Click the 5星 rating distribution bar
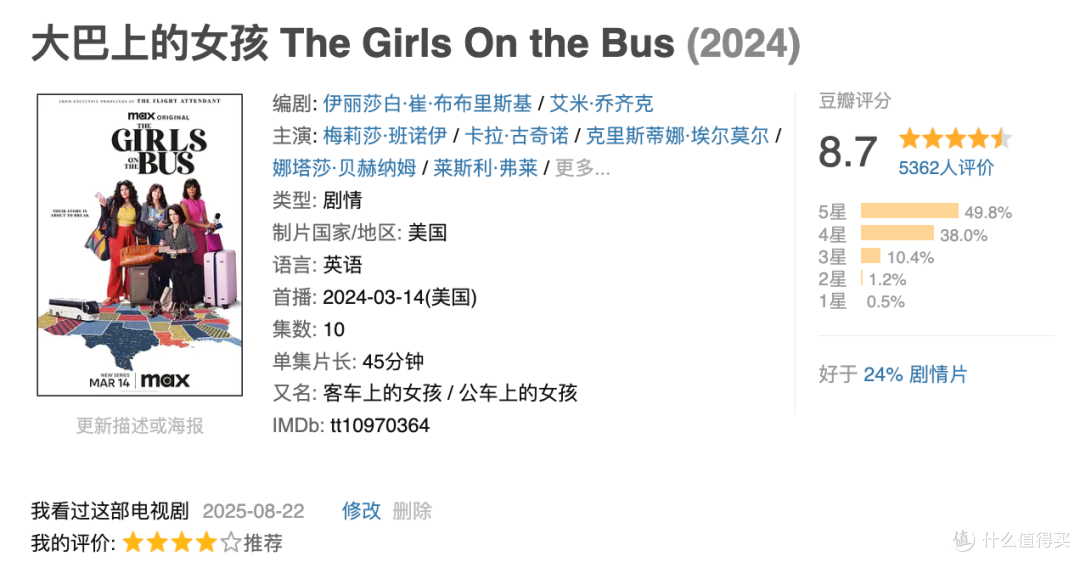This screenshot has width=1080, height=562. click(909, 211)
